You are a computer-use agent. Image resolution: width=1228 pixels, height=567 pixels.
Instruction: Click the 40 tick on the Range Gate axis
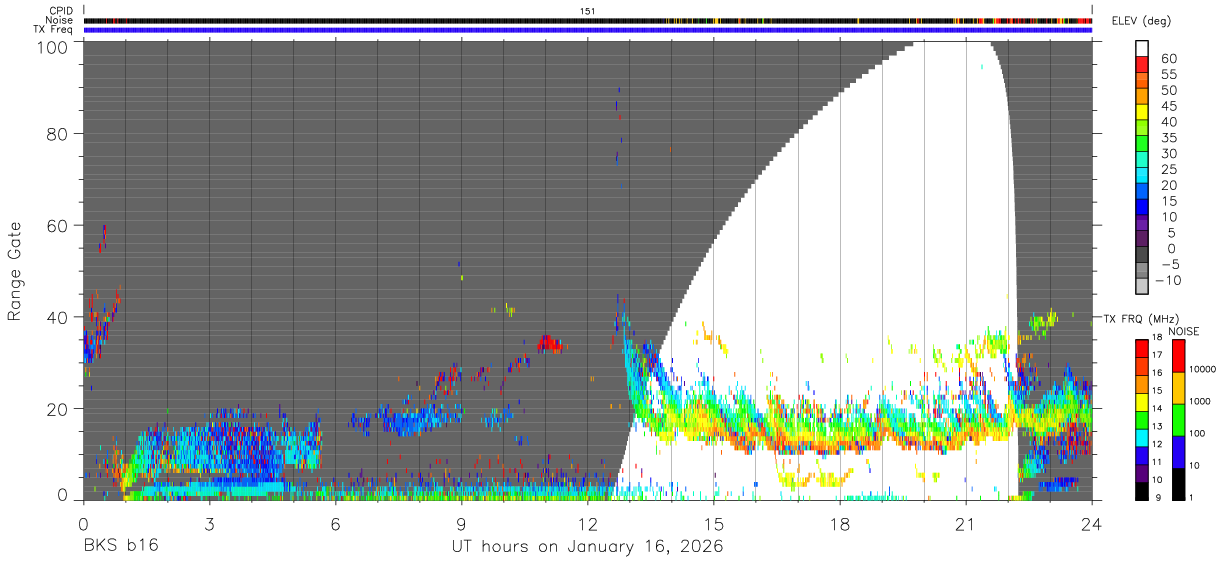(58, 317)
